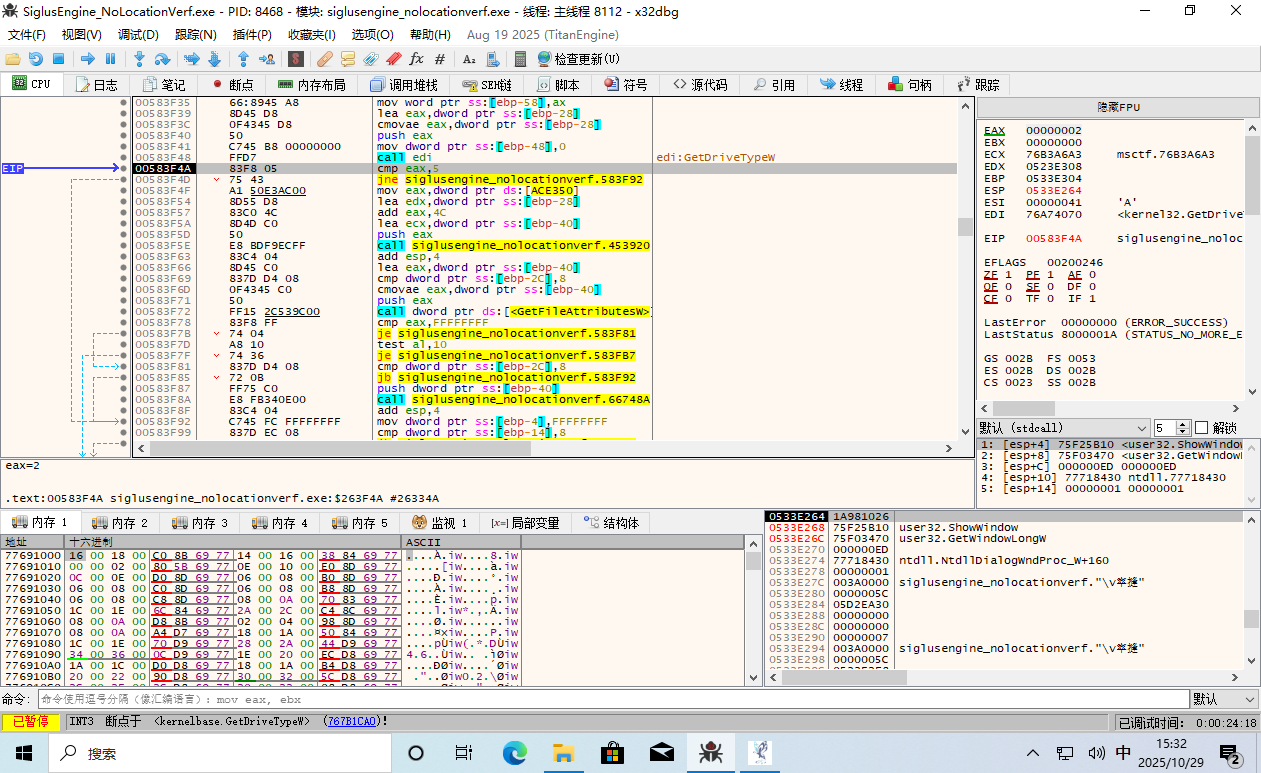
Task: Click the Restart debugging toolbar icon
Action: point(35,59)
